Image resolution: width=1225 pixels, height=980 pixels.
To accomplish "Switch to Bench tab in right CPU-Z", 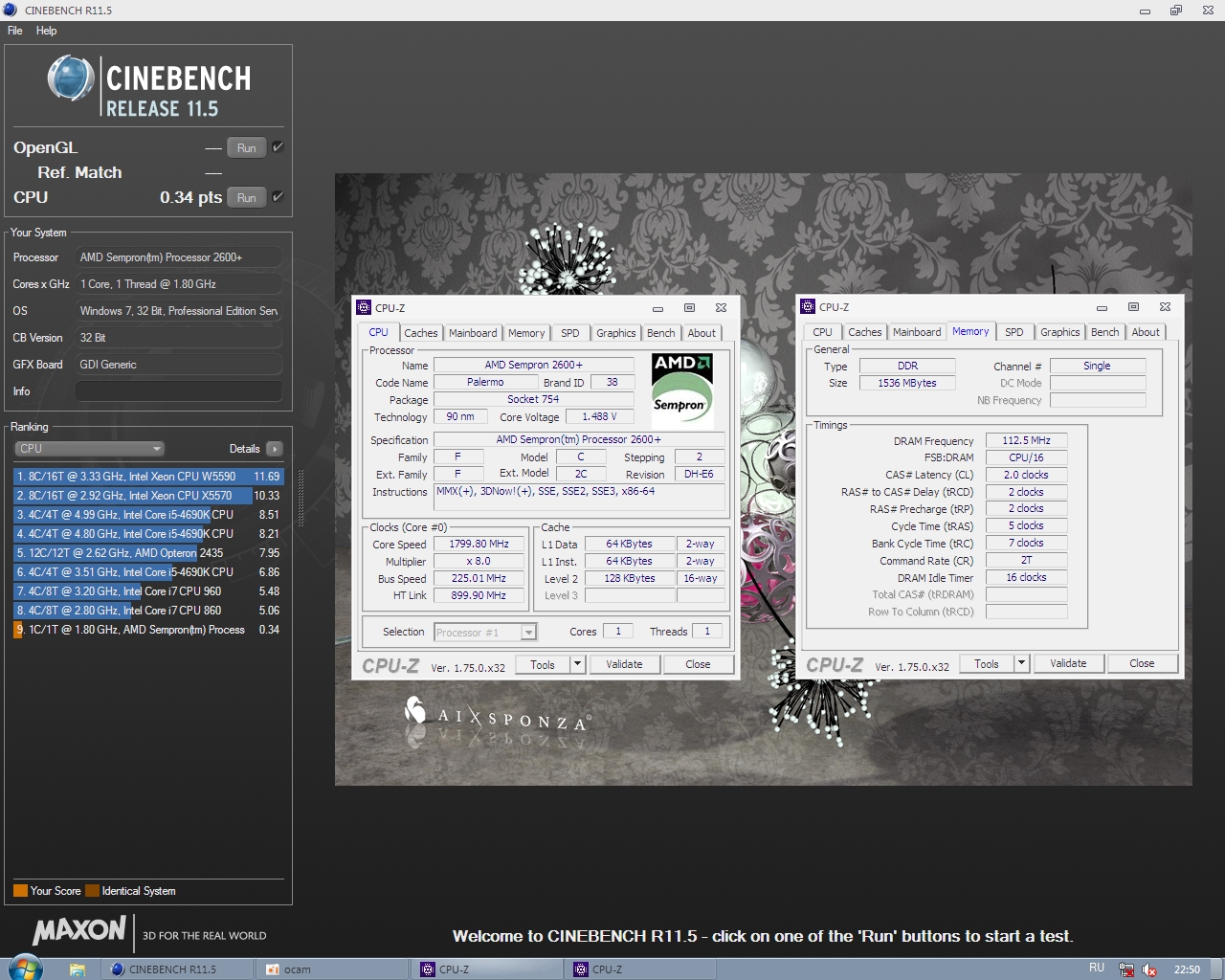I will coord(1104,332).
